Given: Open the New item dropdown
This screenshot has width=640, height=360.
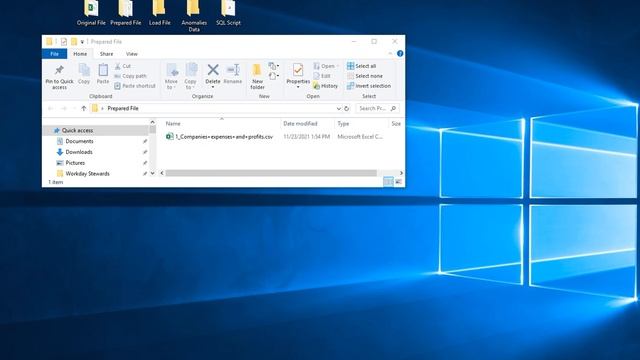Looking at the screenshot, I should 273,66.
